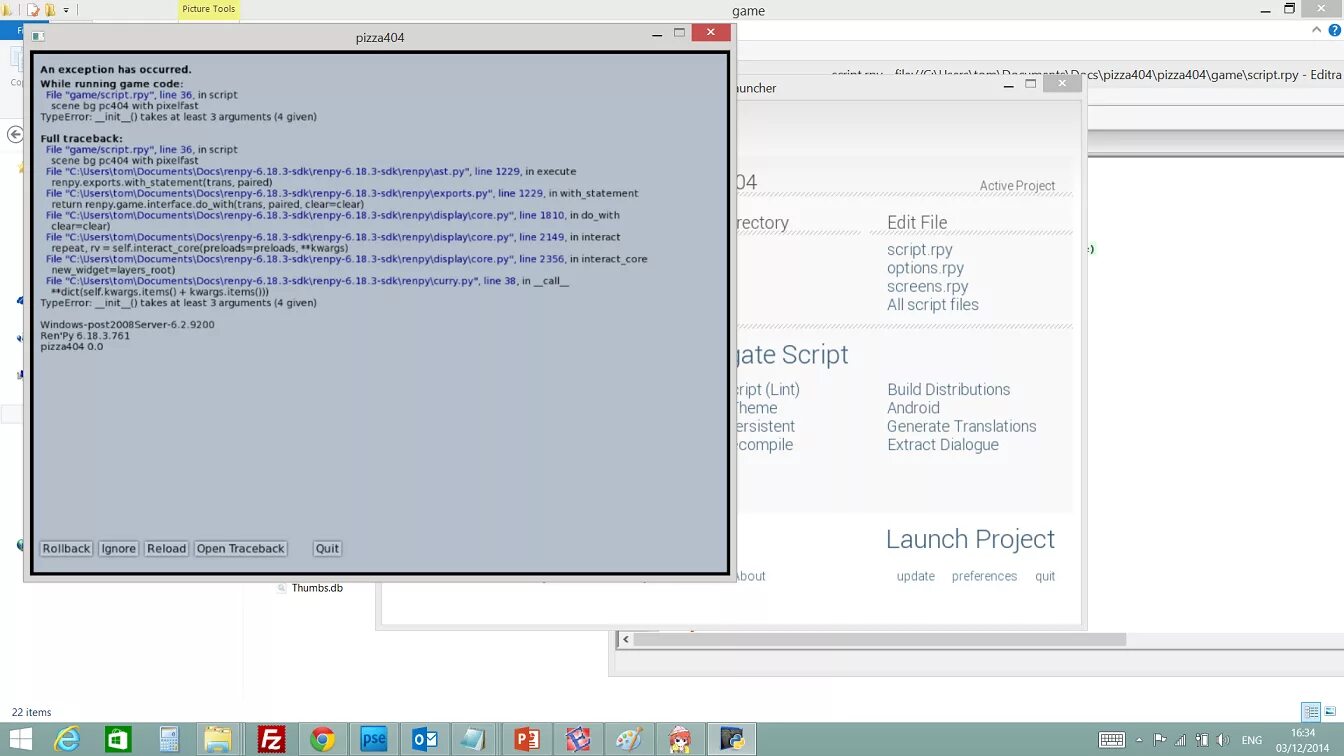Open Outlook from the taskbar
Image resolution: width=1344 pixels, height=756 pixels.
point(424,739)
